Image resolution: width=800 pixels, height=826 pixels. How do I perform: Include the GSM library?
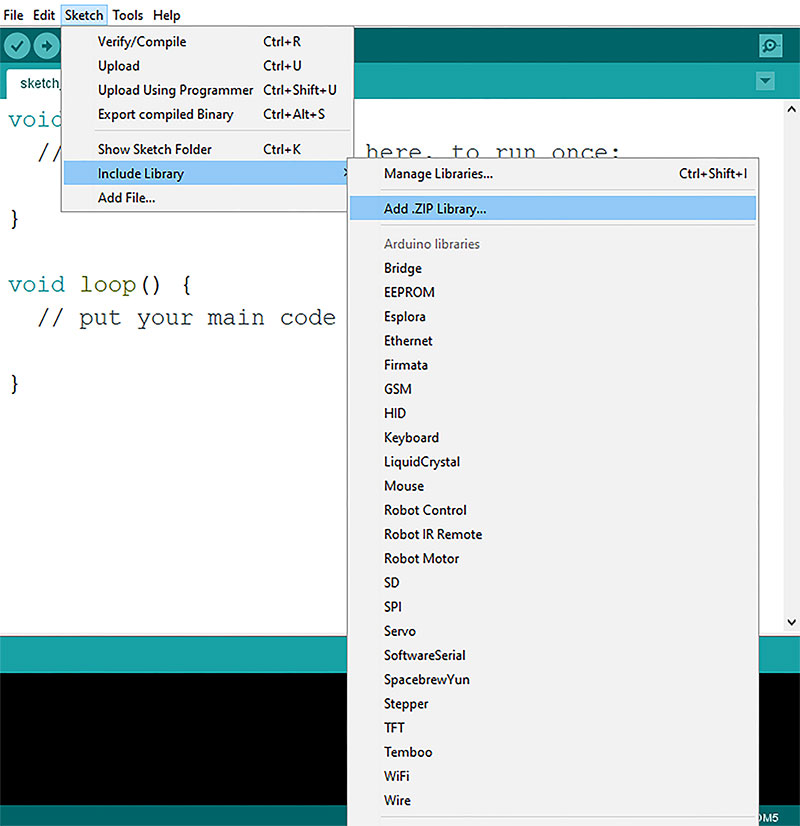pyautogui.click(x=553, y=389)
